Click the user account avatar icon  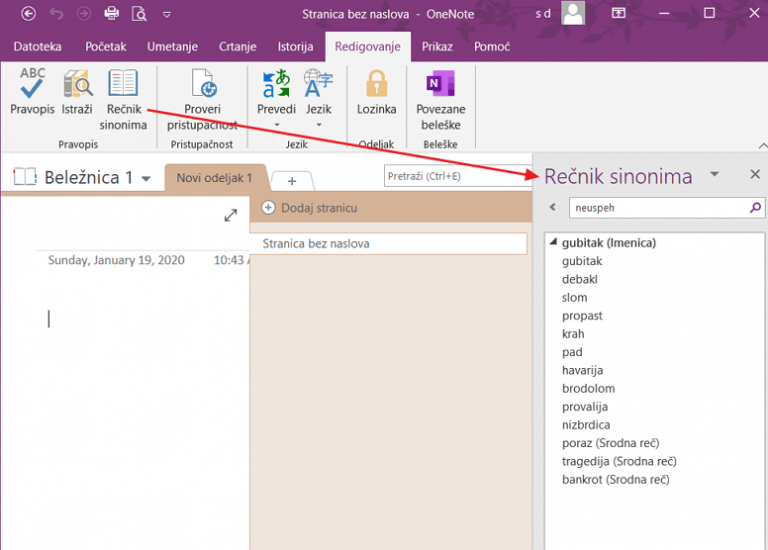tap(573, 13)
